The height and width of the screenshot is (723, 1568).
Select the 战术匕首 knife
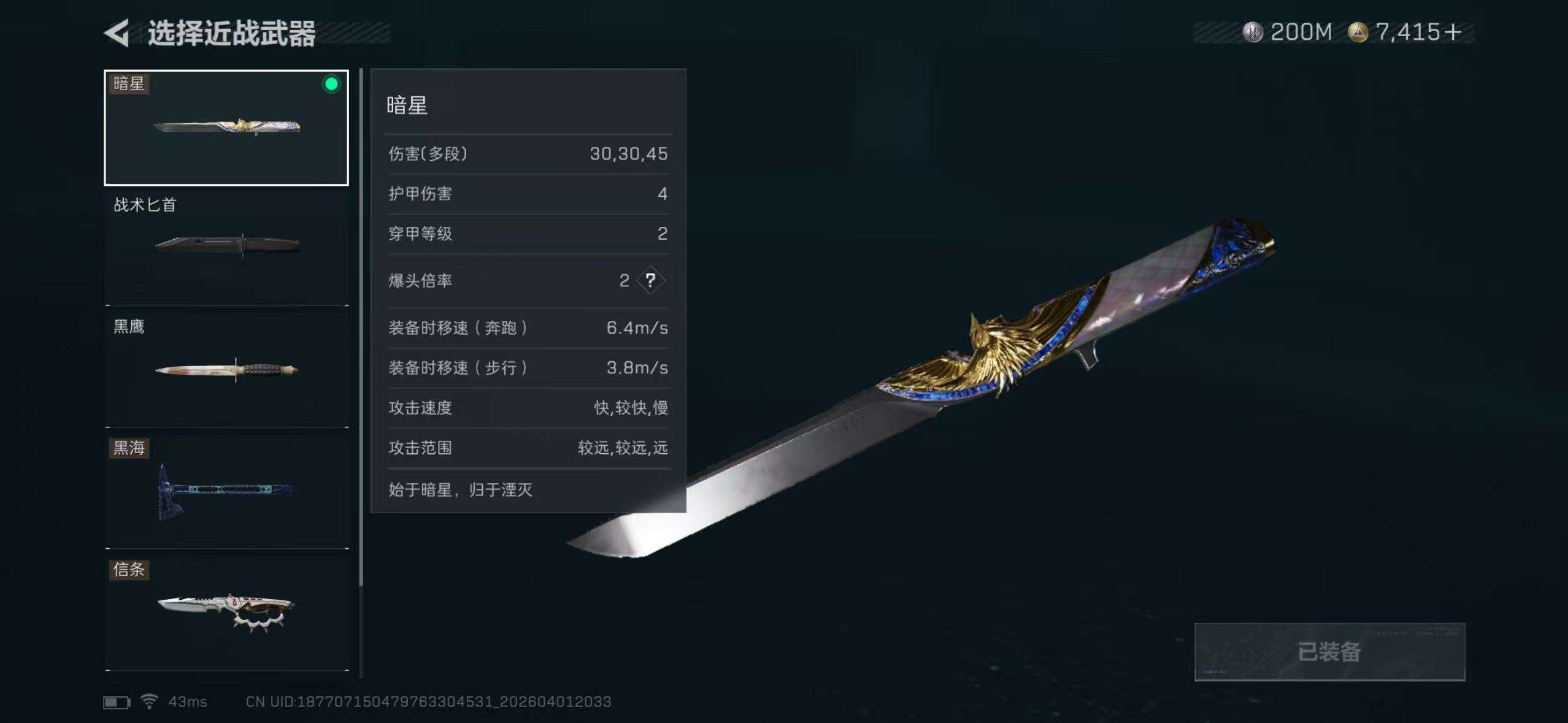227,249
